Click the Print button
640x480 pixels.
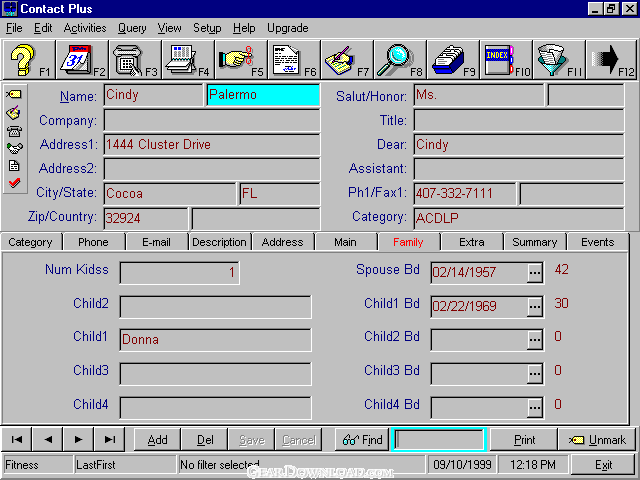(x=524, y=440)
